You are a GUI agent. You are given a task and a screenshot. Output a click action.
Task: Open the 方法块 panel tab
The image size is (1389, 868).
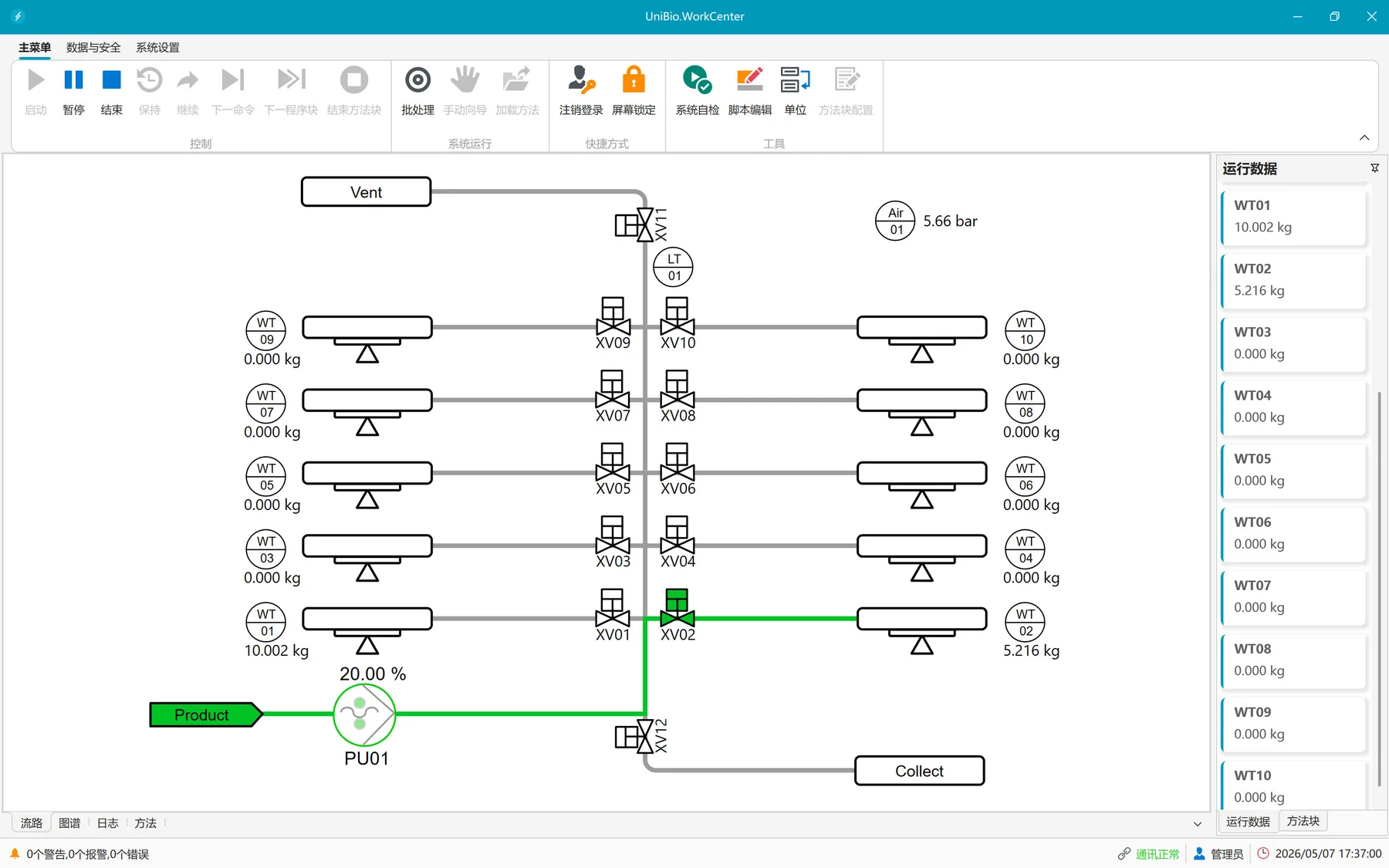pyautogui.click(x=1303, y=821)
